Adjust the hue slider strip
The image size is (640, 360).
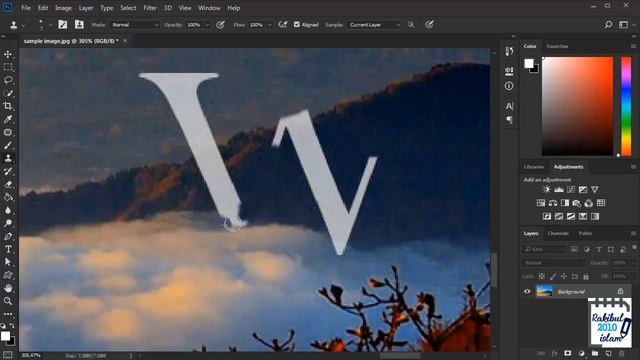pyautogui.click(x=626, y=106)
